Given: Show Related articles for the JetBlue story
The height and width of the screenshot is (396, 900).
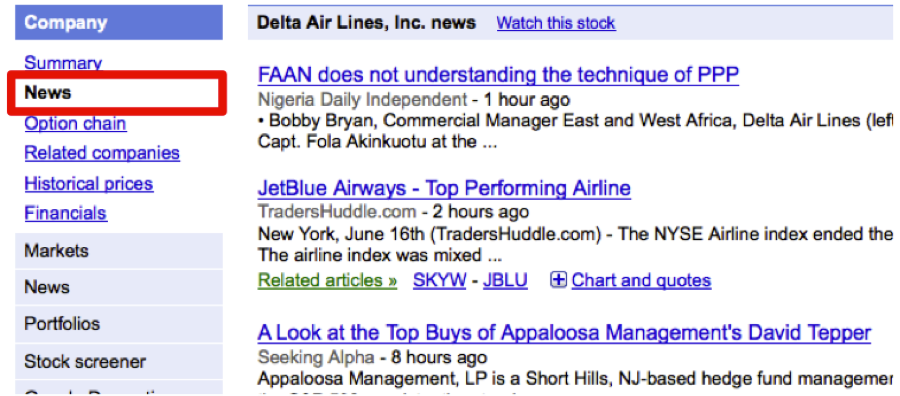Looking at the screenshot, I should coord(327,280).
